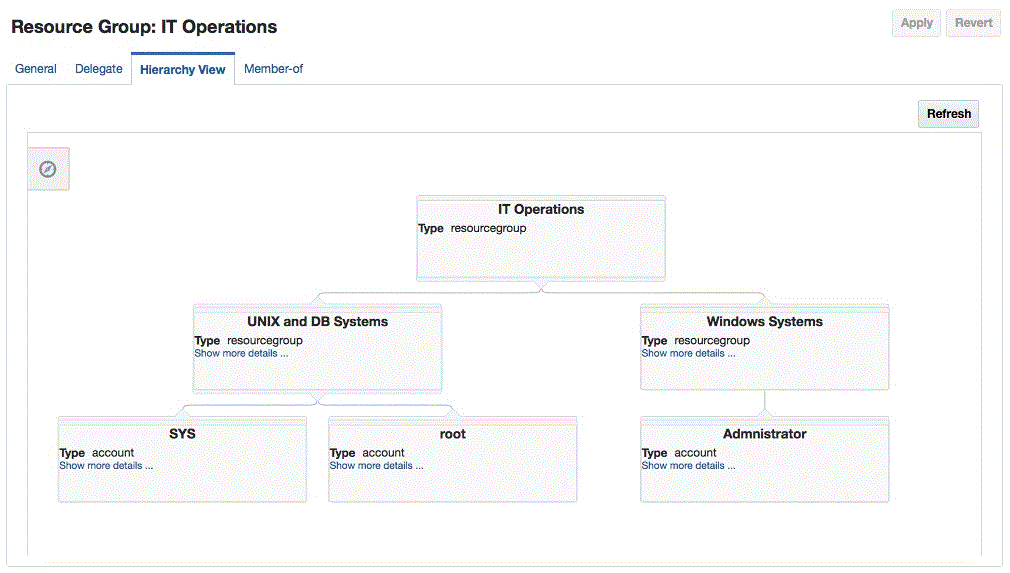1010x573 pixels.
Task: Show more details for root account
Action: click(376, 465)
